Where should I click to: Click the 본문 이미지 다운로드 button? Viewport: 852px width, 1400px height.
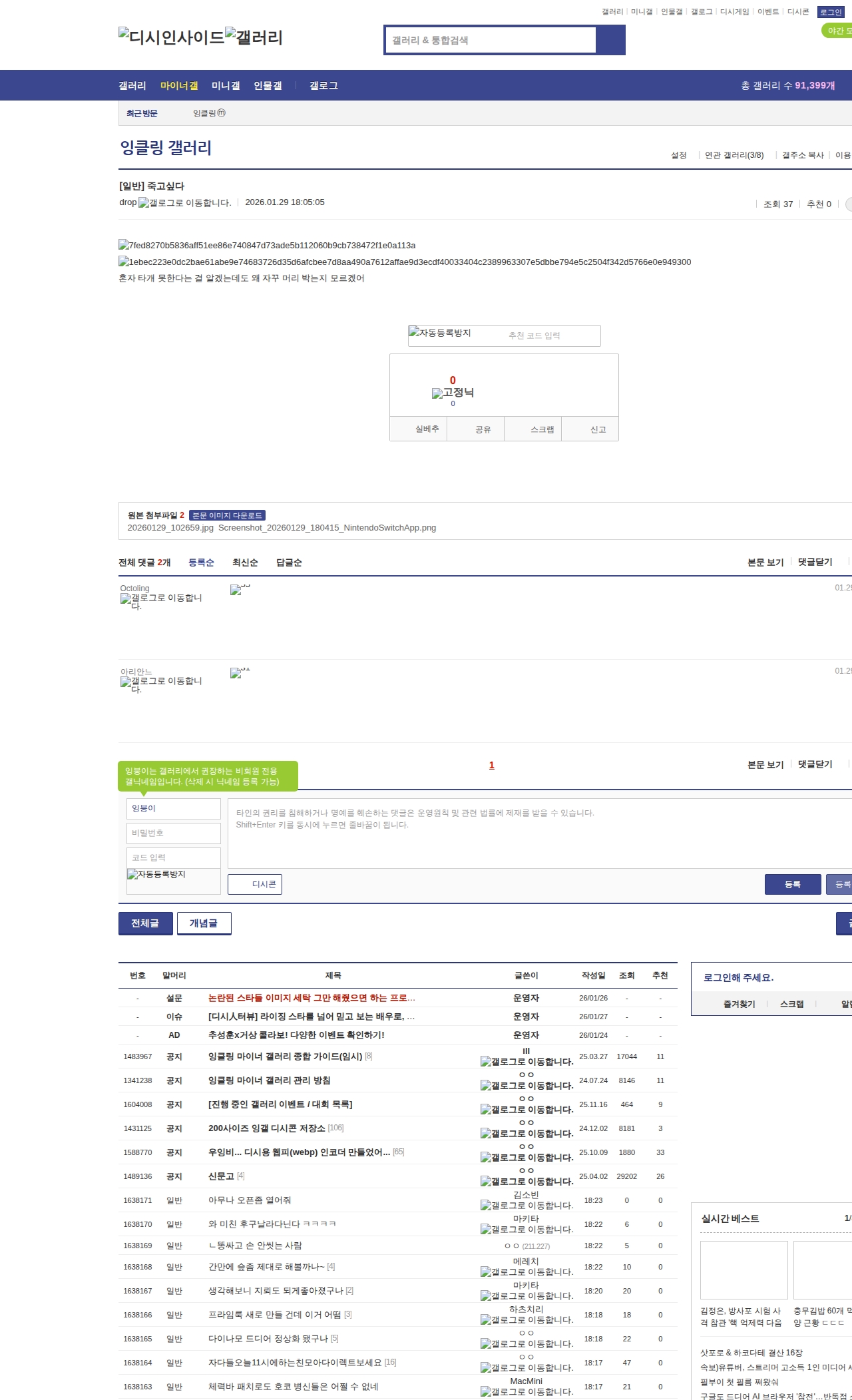(x=227, y=515)
